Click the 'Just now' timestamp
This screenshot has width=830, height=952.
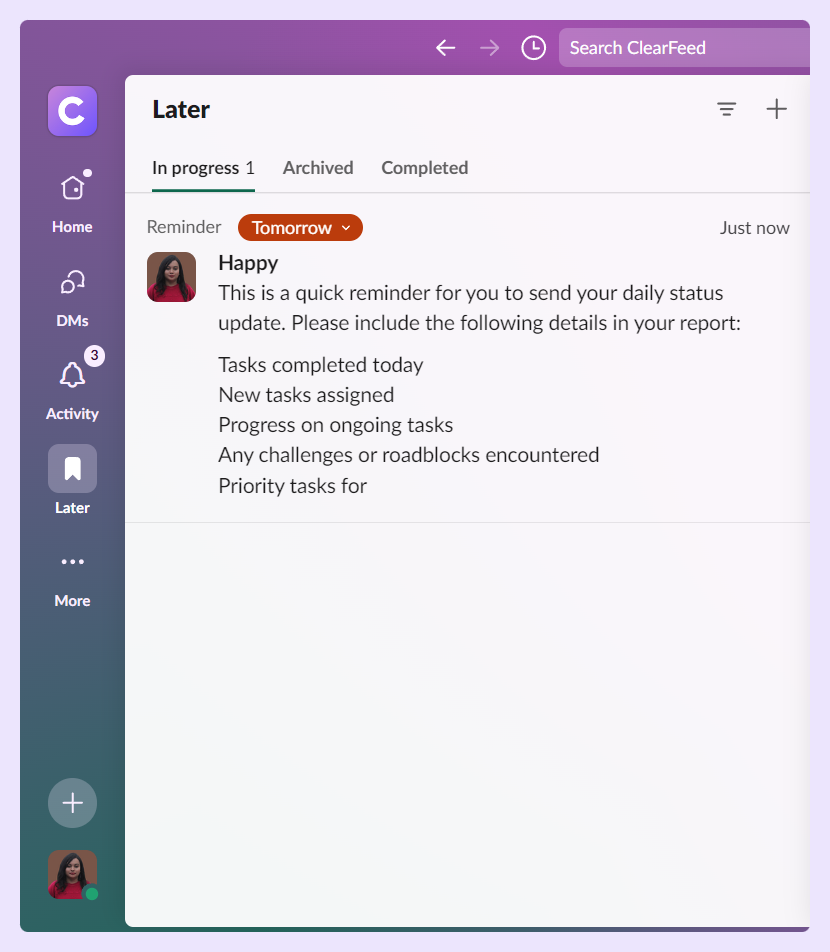[755, 228]
